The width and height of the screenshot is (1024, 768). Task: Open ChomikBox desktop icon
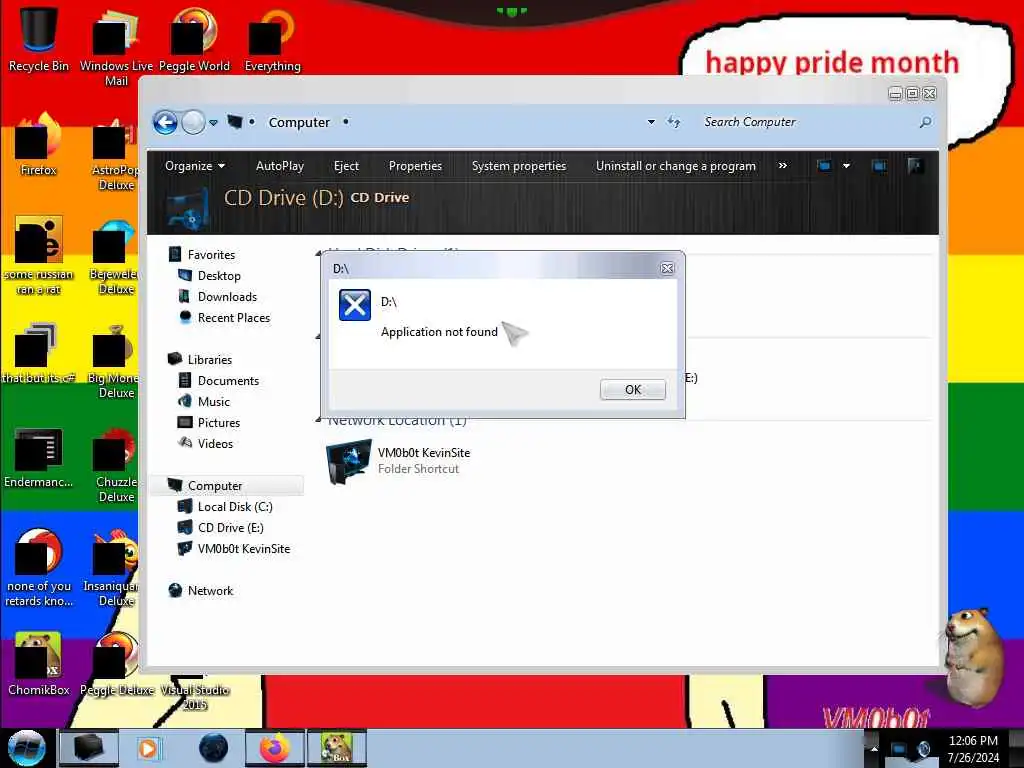pyautogui.click(x=39, y=664)
